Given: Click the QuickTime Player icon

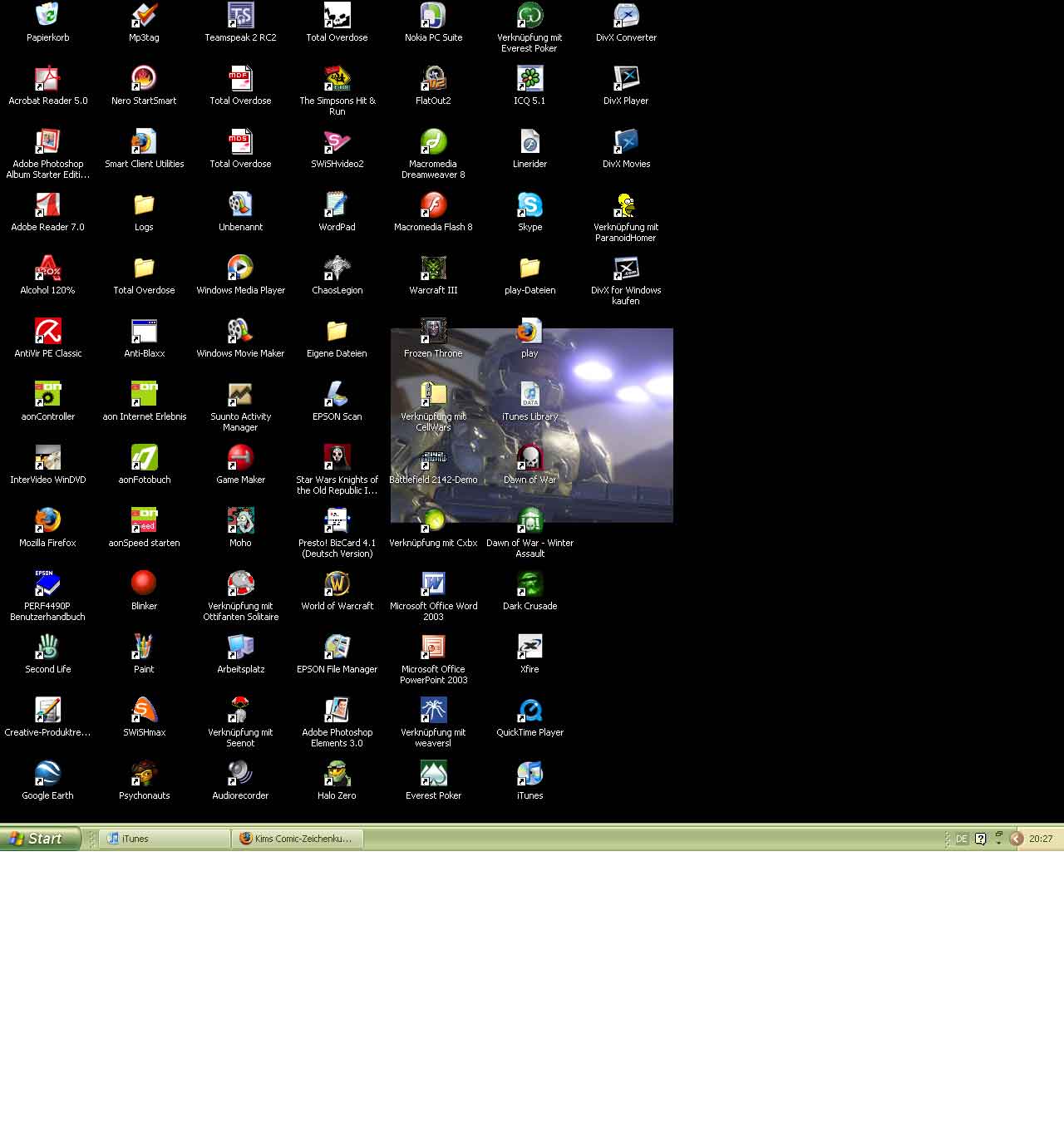Looking at the screenshot, I should tap(530, 711).
